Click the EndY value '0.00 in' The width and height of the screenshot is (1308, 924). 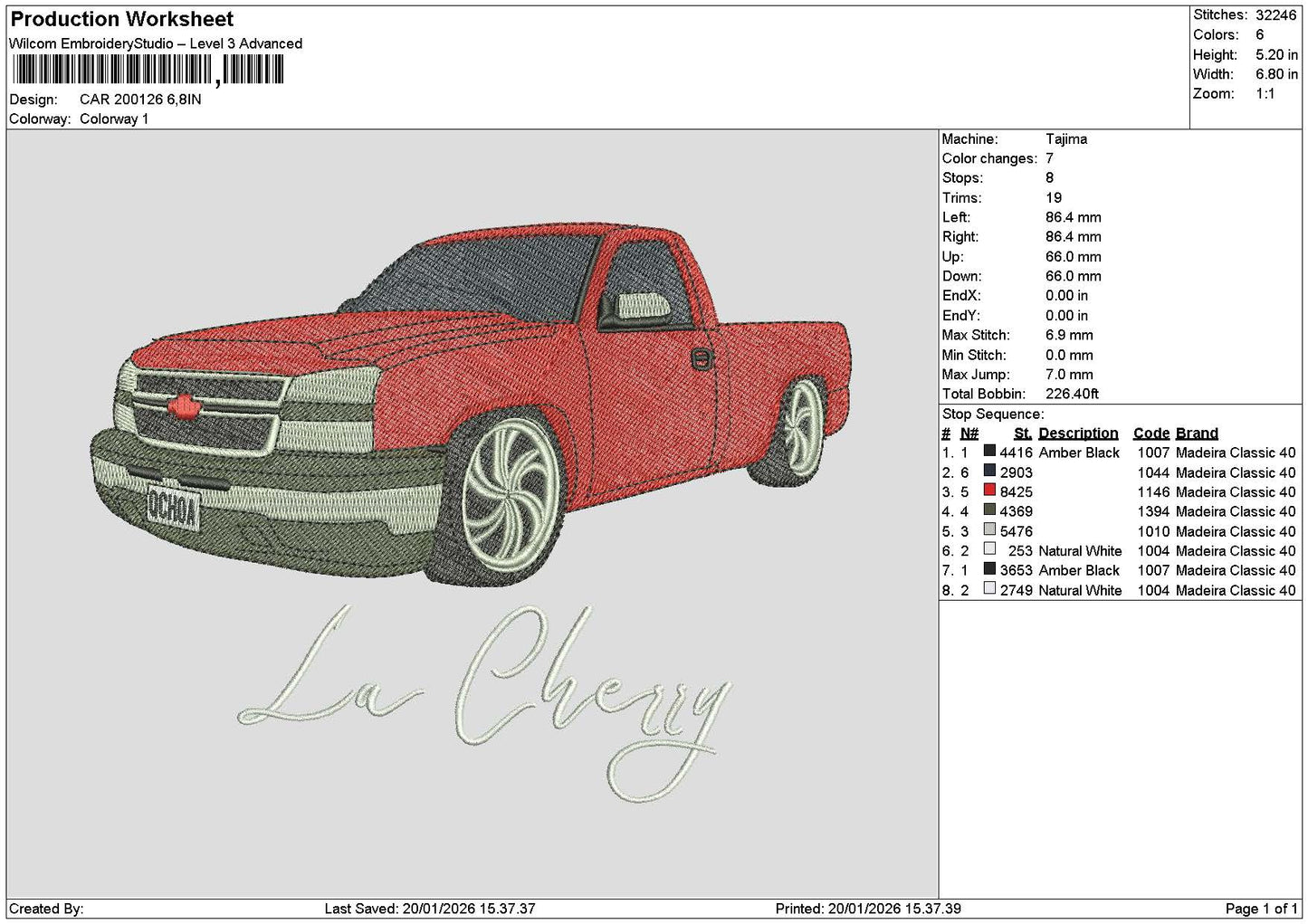point(1067,316)
